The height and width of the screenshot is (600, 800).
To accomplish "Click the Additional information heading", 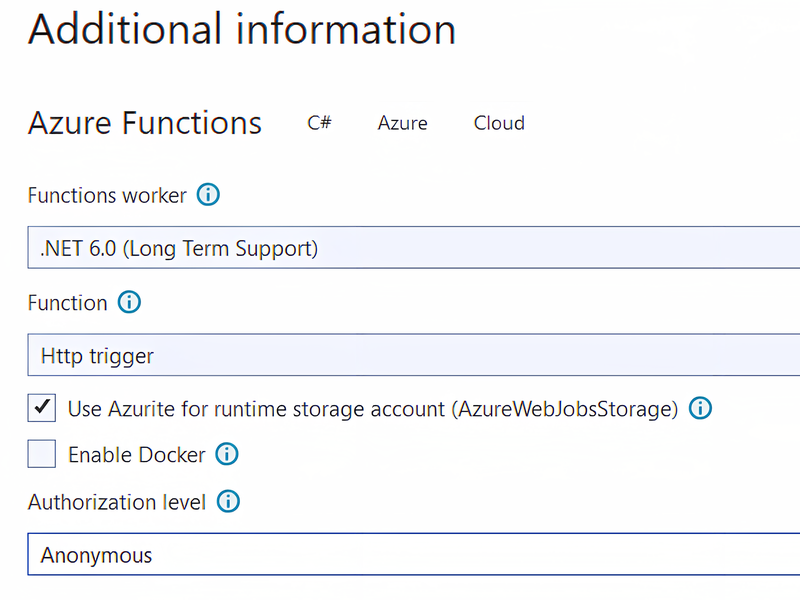I will 242,29.
